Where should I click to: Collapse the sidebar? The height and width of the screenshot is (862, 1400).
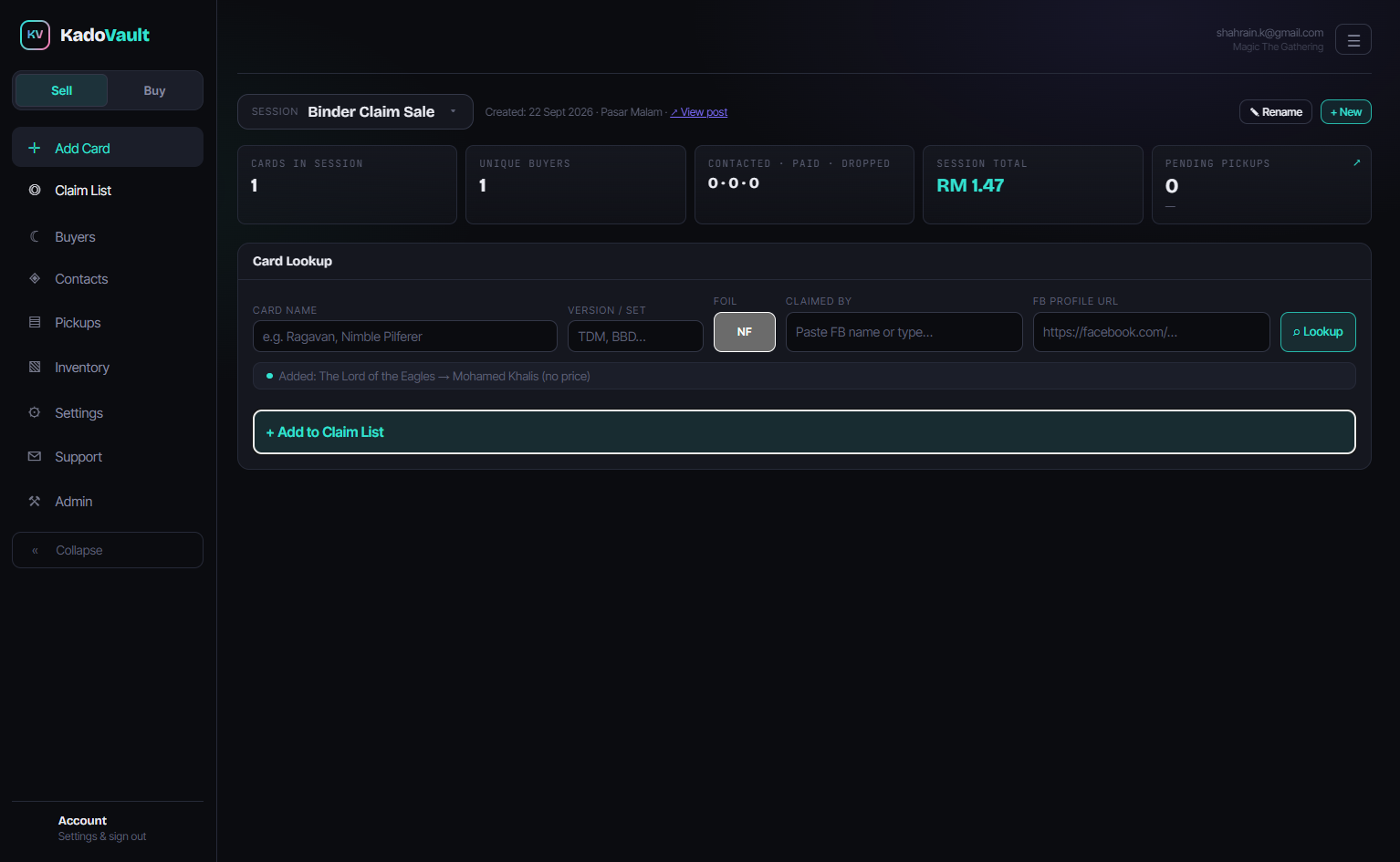[x=108, y=550]
